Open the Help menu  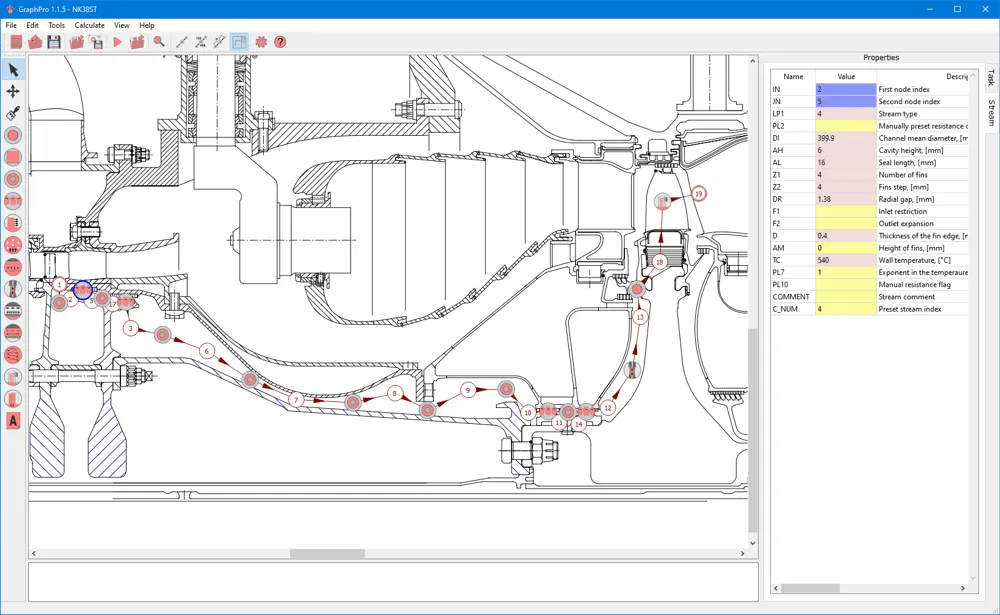[147, 26]
